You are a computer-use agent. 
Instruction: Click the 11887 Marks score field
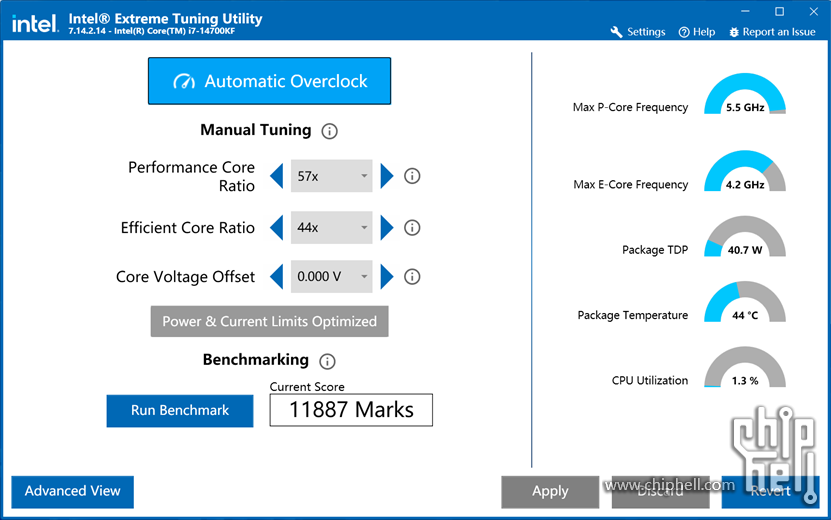351,410
